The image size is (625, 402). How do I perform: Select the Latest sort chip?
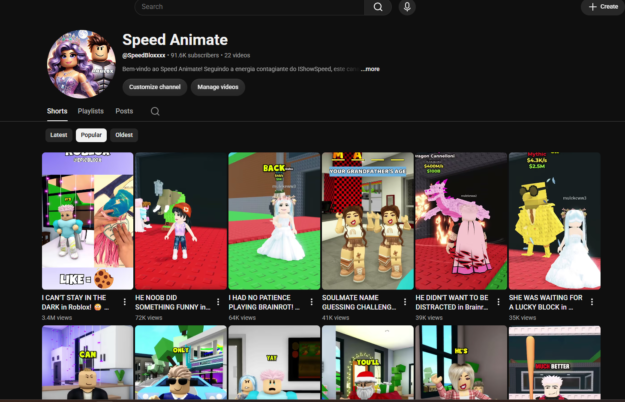coord(59,135)
